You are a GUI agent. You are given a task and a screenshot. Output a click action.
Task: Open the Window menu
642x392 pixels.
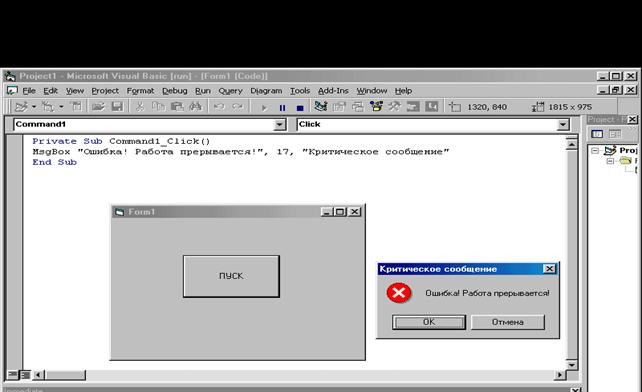(x=371, y=91)
